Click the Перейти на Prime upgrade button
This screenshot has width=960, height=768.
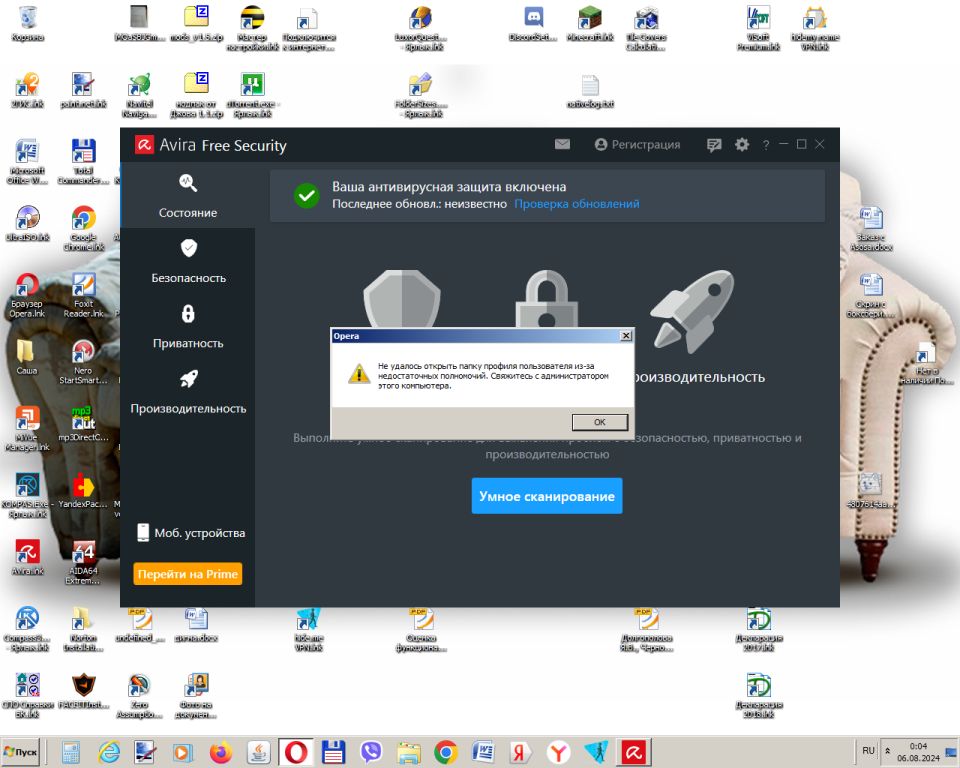[x=188, y=574]
